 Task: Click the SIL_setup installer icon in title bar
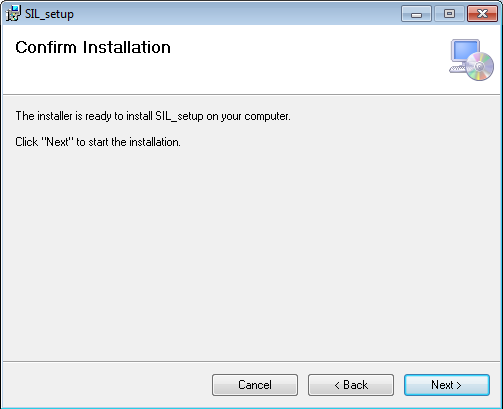coord(13,14)
